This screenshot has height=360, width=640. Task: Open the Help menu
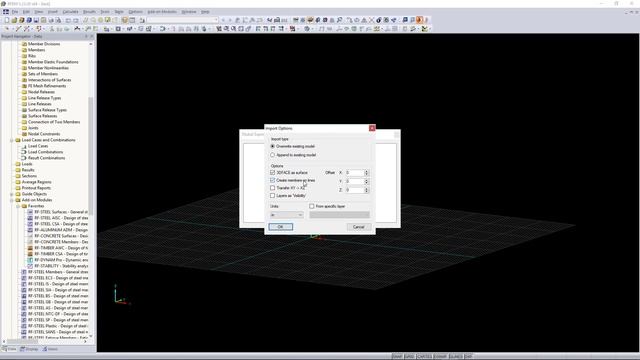click(205, 12)
